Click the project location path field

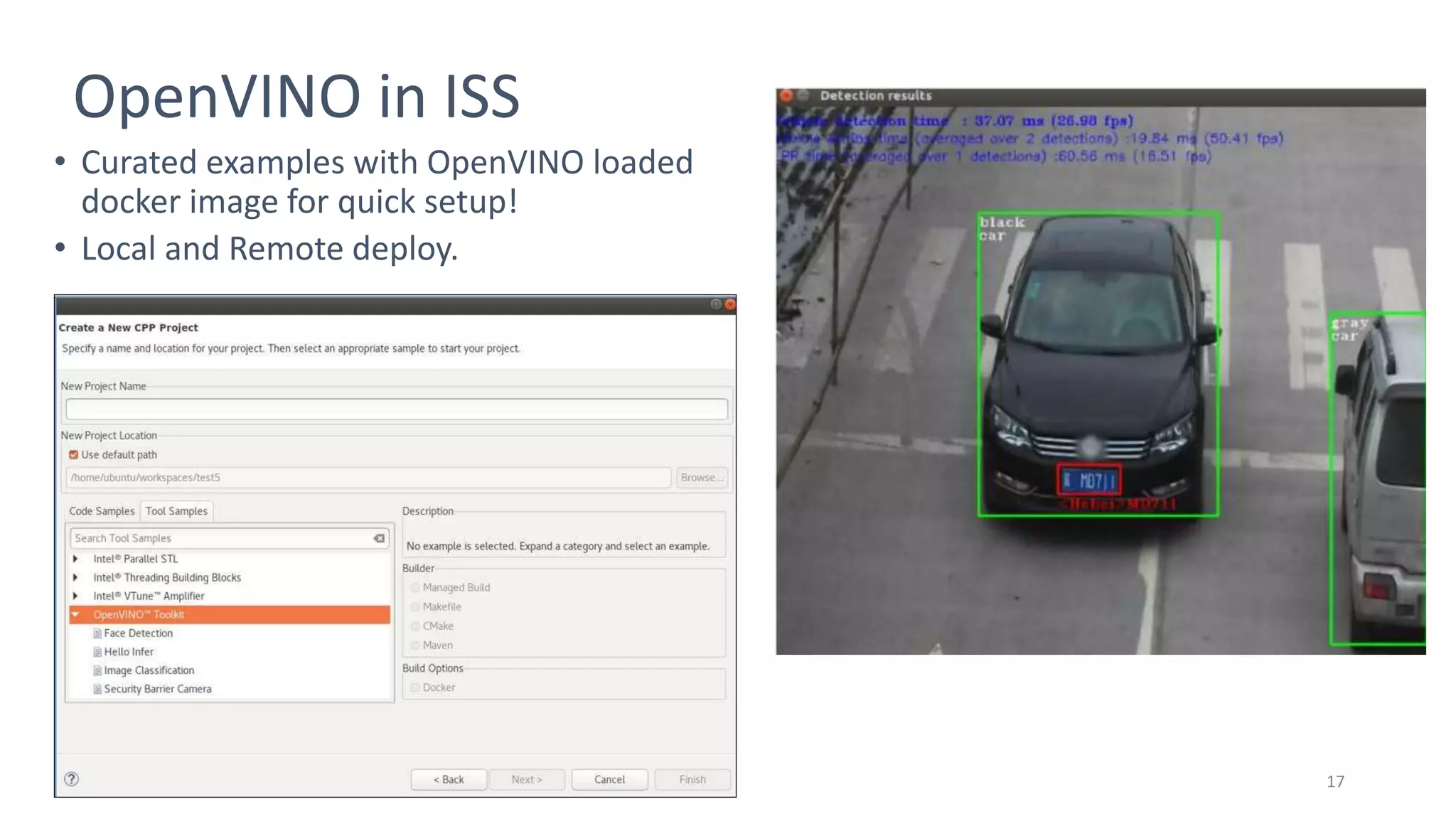[368, 478]
